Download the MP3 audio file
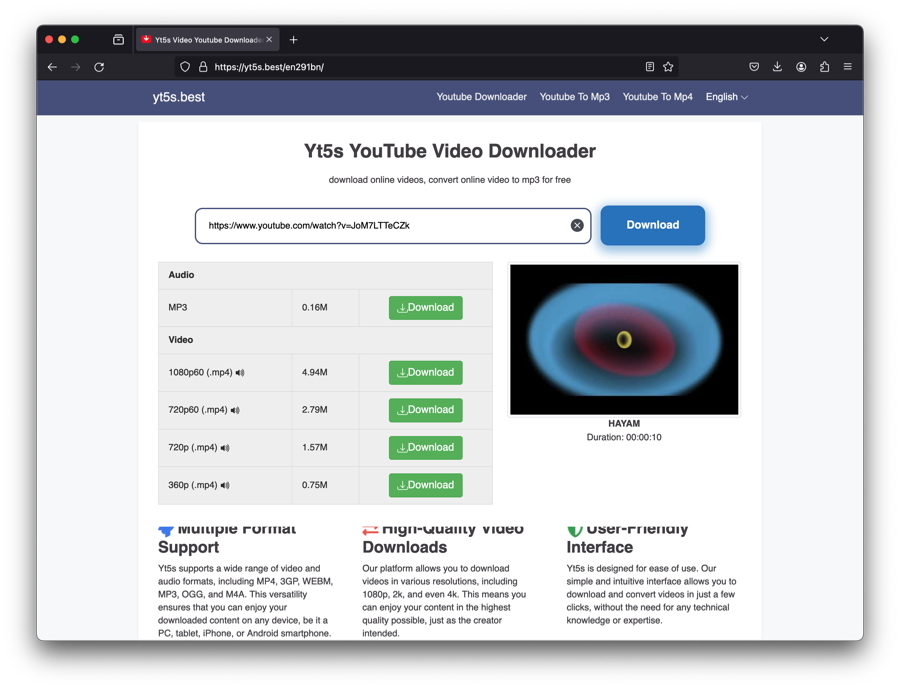This screenshot has height=689, width=900. tap(425, 308)
